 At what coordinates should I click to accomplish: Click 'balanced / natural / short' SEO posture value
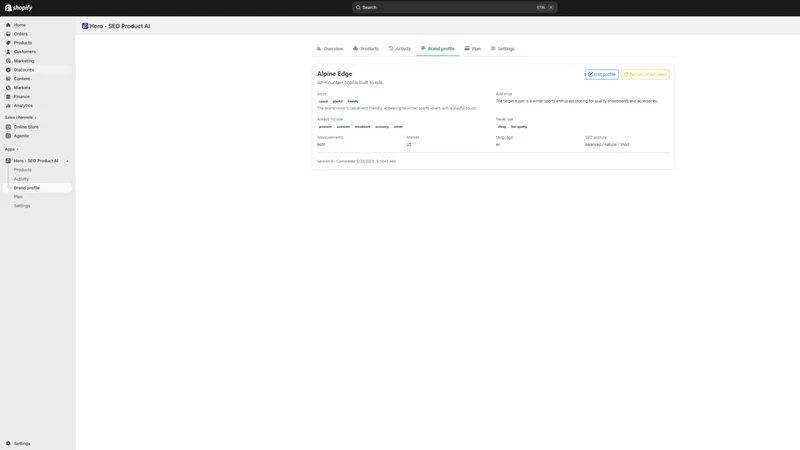pyautogui.click(x=607, y=145)
